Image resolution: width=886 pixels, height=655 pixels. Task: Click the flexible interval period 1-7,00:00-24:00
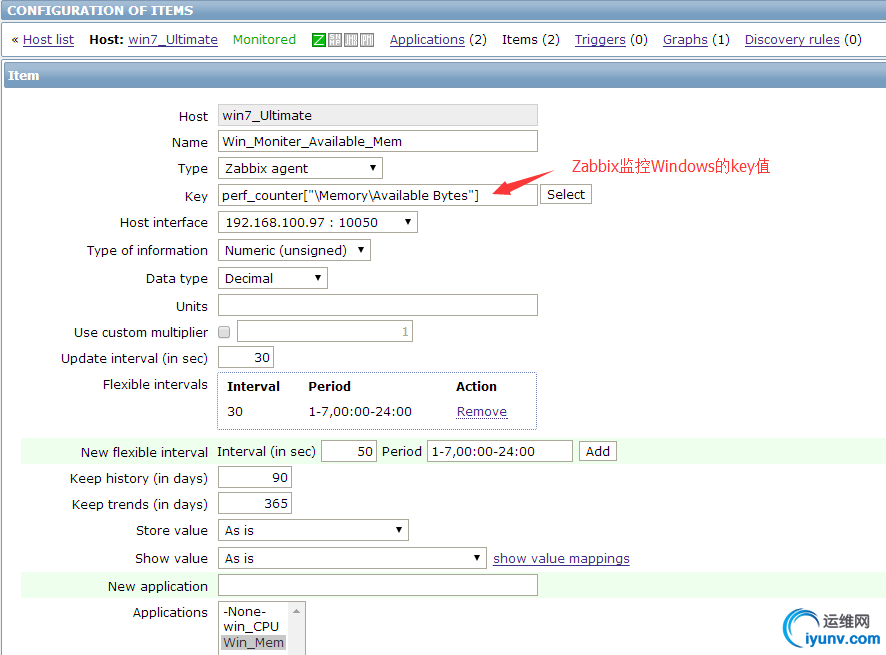click(x=360, y=411)
